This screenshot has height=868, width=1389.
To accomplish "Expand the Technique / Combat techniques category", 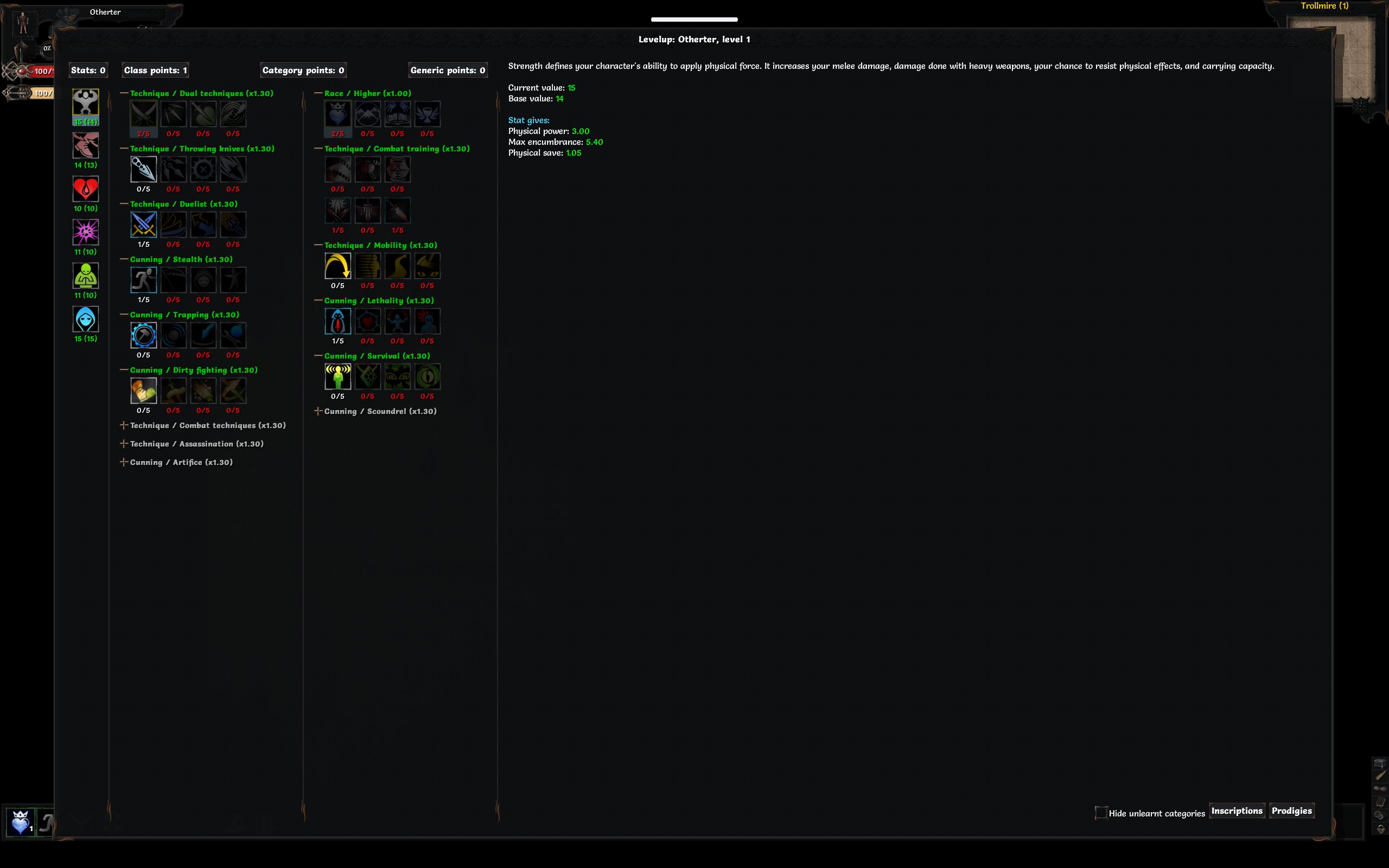I will click(124, 425).
